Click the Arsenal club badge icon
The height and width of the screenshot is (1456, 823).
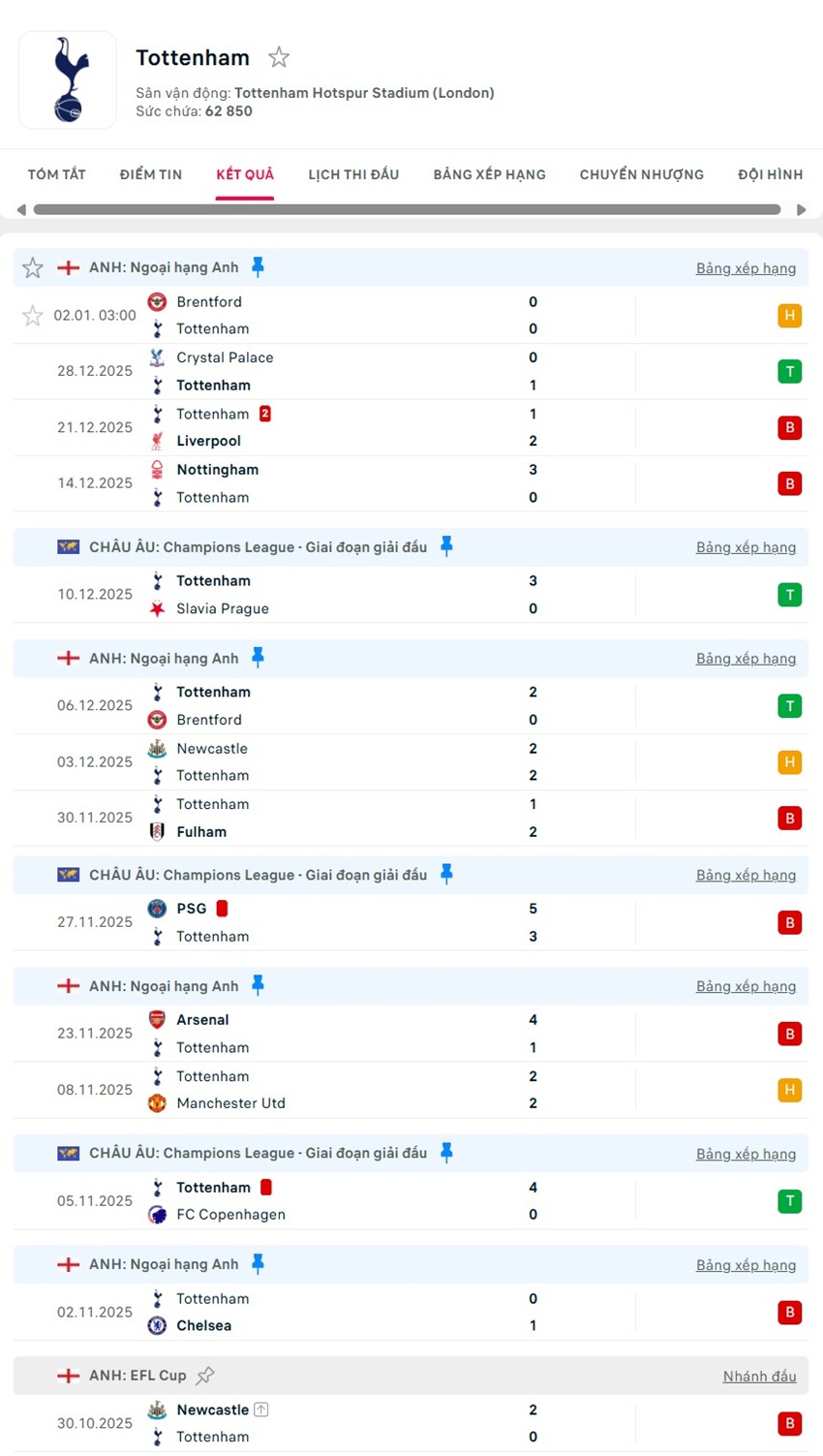point(156,1019)
